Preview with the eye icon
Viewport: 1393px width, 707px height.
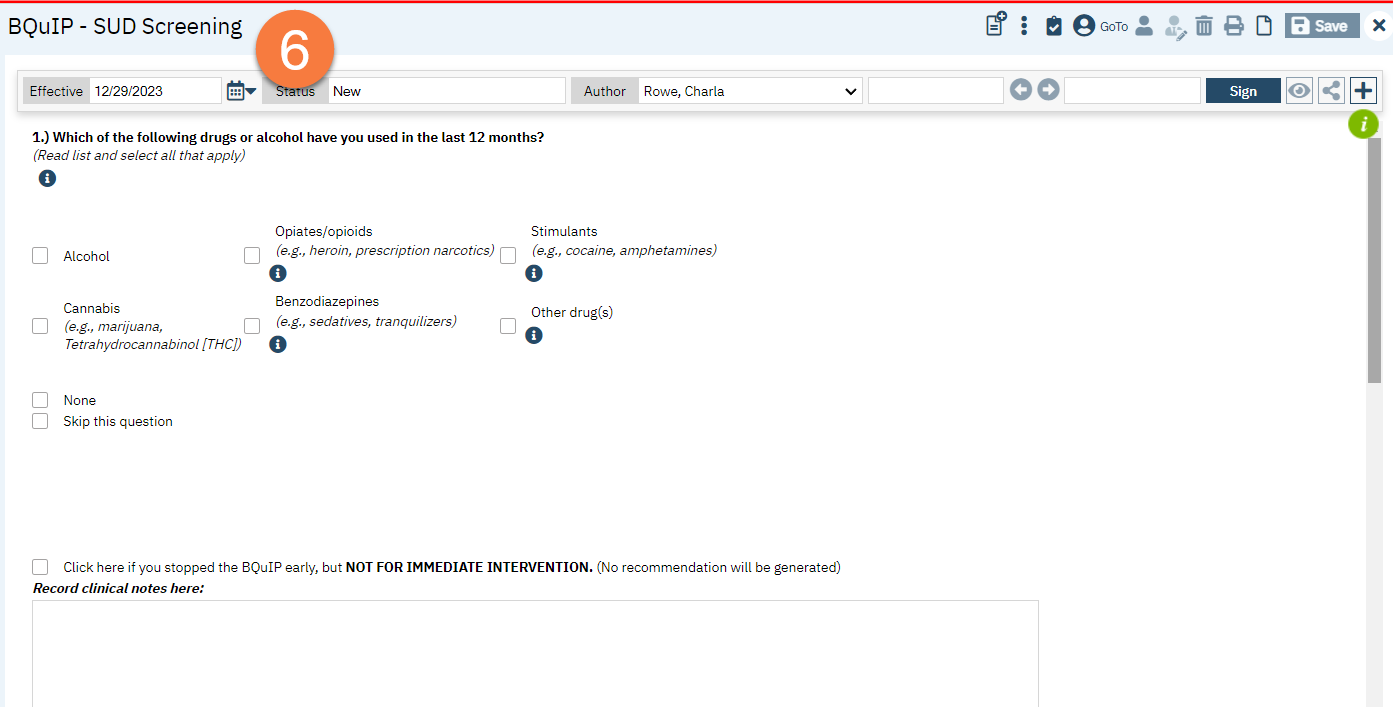tap(1299, 90)
